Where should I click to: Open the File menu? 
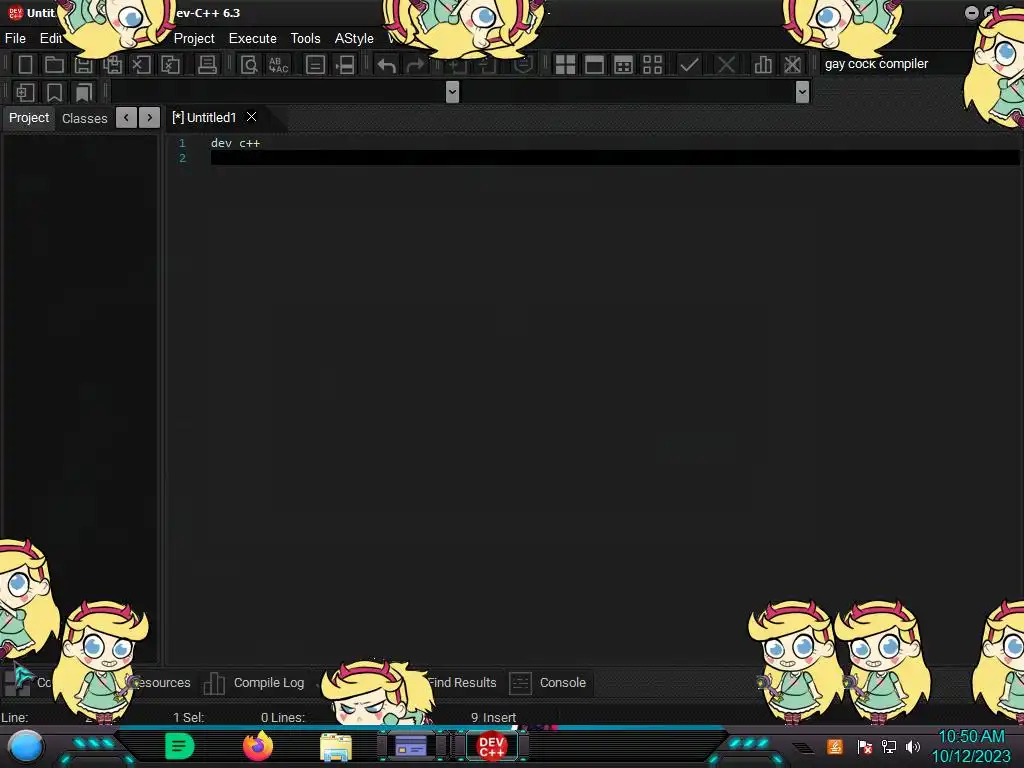[15, 39]
